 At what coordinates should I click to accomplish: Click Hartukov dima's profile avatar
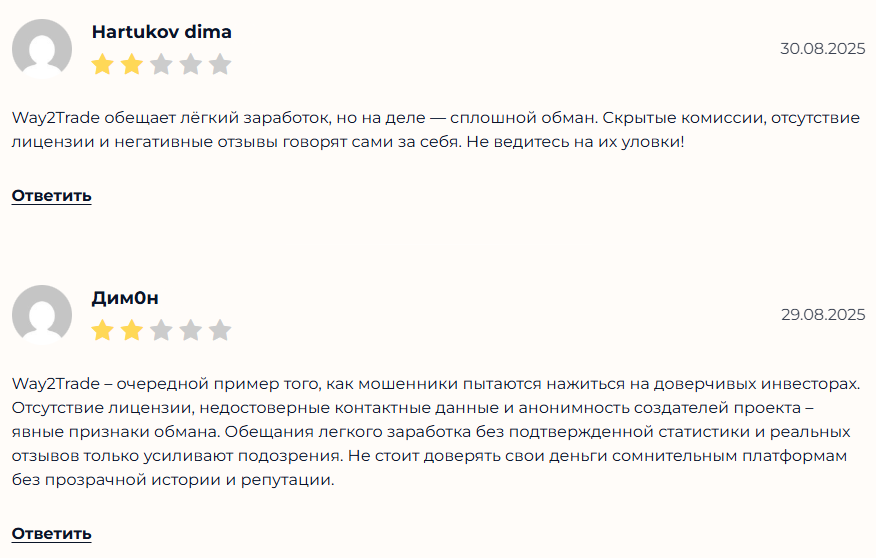coord(42,49)
